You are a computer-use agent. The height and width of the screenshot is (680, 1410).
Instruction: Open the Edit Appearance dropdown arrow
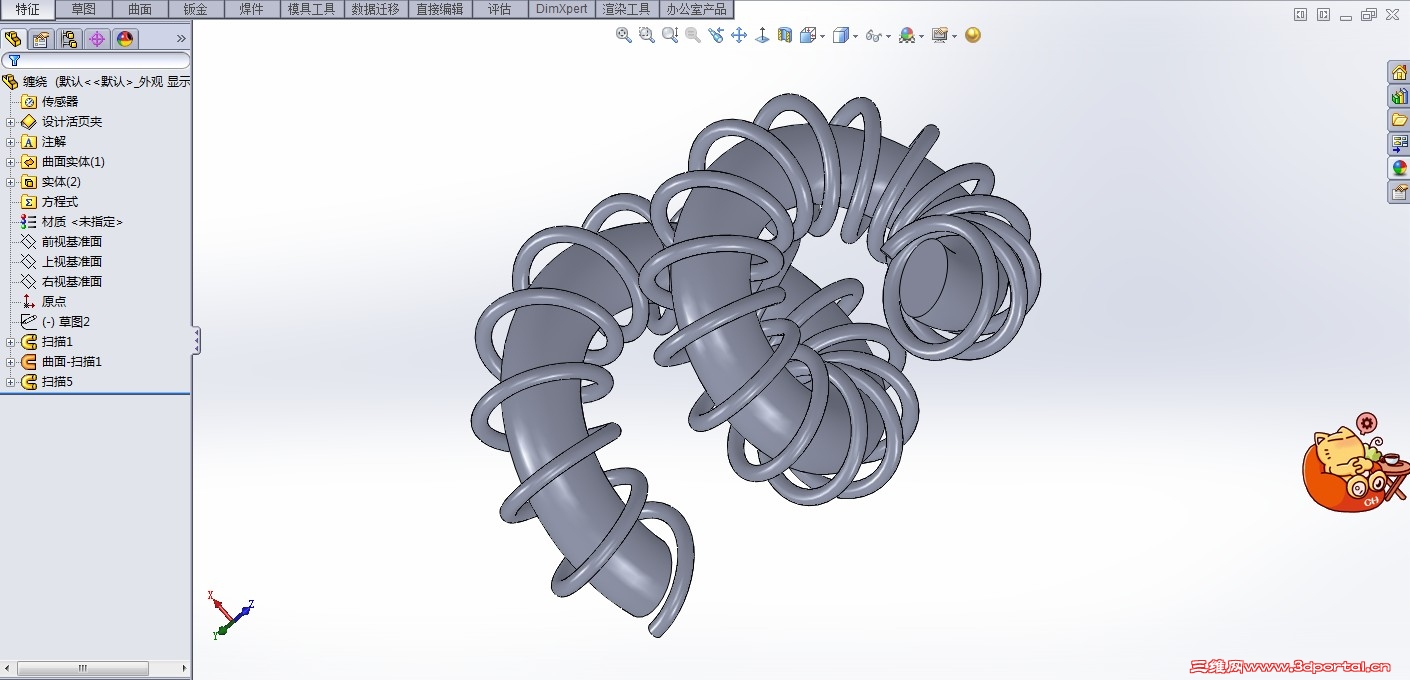921,36
